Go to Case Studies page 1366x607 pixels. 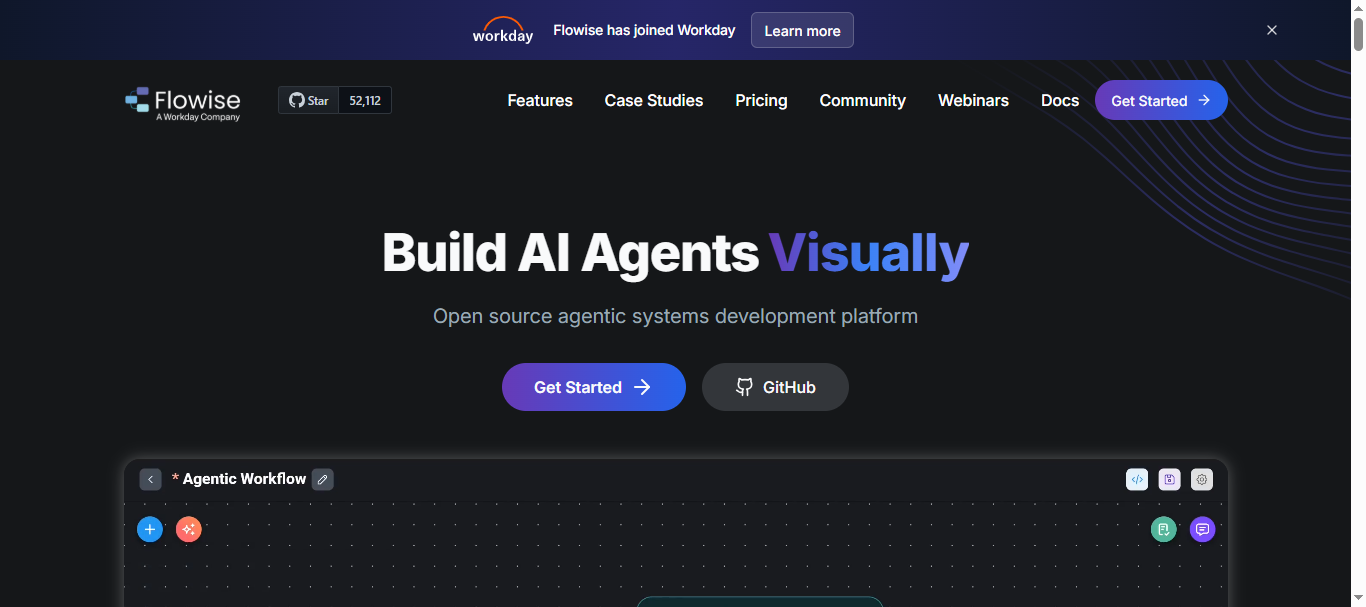(x=654, y=101)
